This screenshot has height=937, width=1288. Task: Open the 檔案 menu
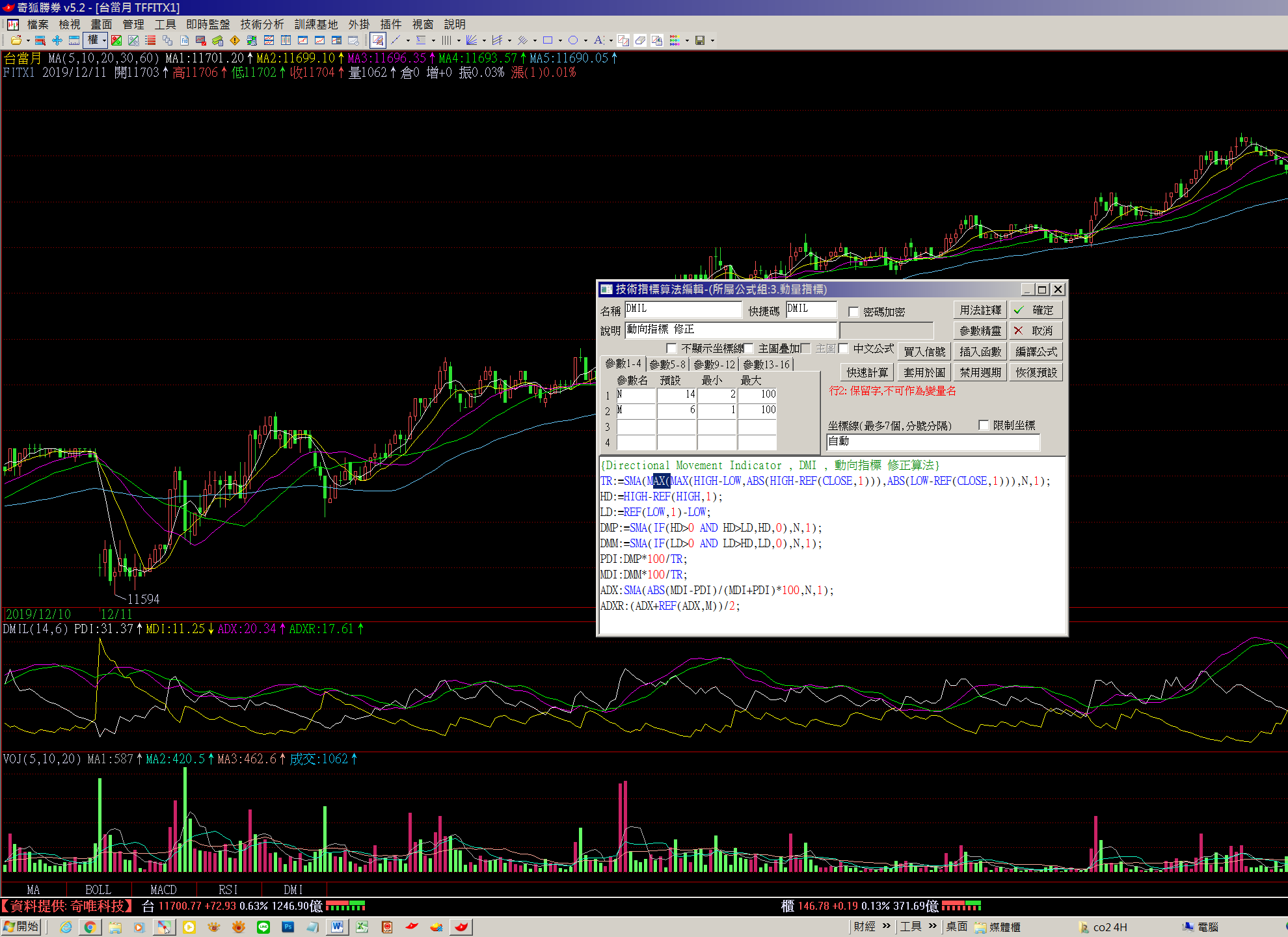[x=38, y=24]
